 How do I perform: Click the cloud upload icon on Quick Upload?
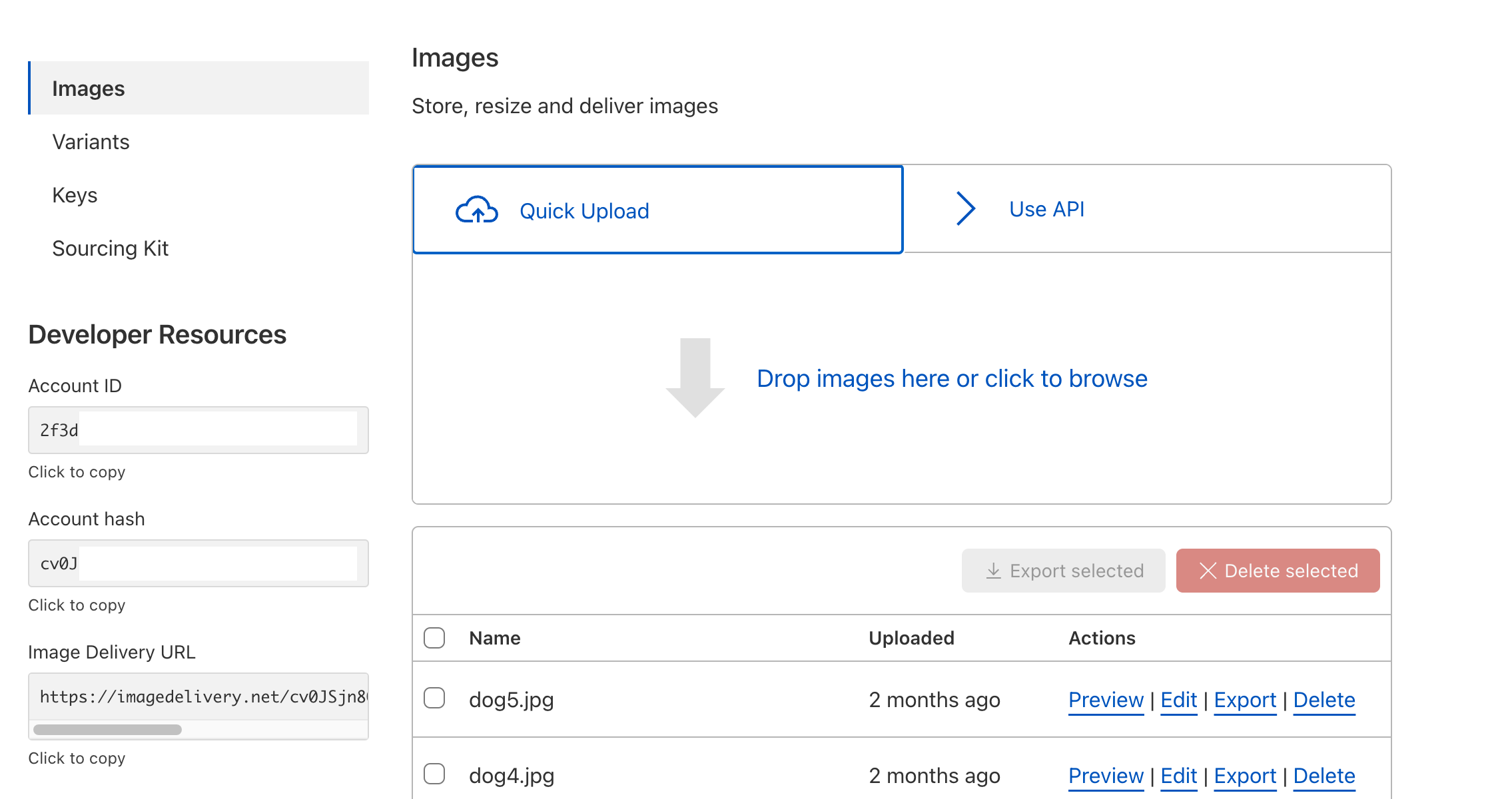click(x=477, y=210)
